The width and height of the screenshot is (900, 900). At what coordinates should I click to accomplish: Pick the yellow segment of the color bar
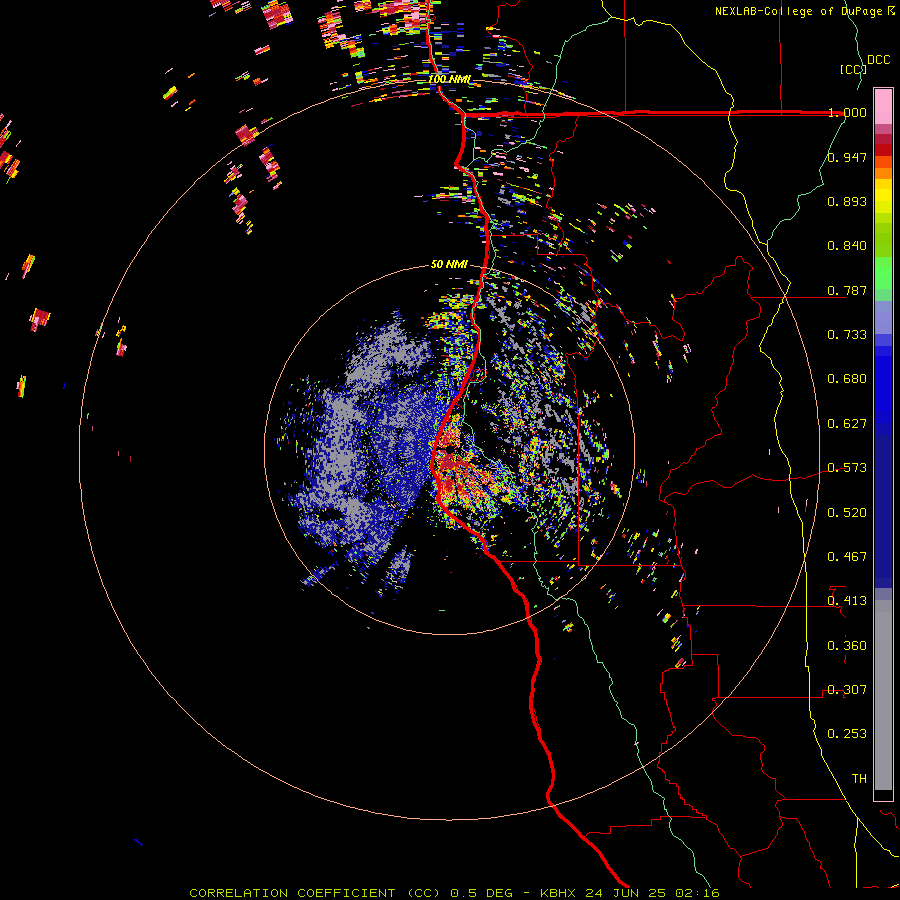(883, 196)
